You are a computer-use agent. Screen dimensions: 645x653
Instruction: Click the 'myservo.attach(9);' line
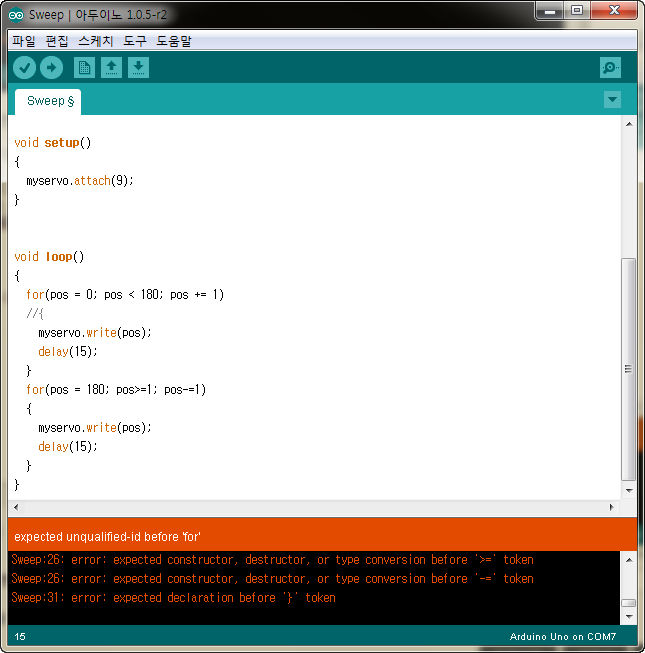coord(80,181)
